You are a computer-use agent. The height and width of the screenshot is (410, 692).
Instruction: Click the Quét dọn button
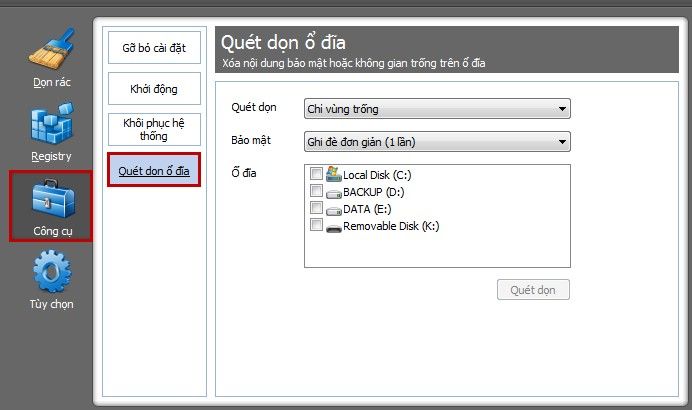533,290
